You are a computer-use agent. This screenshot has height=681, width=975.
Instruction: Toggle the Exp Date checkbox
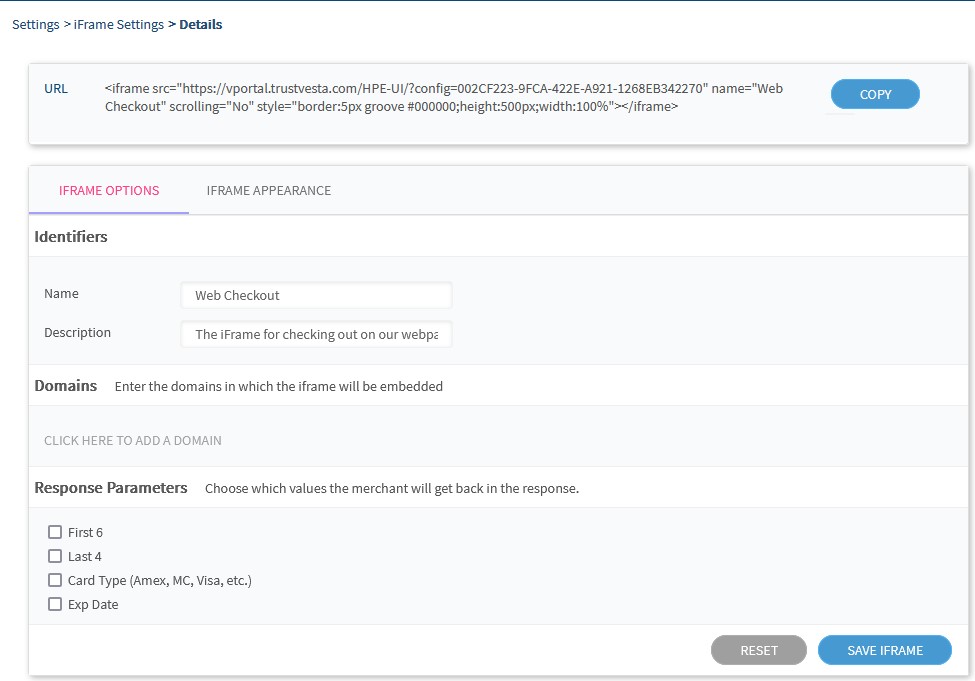(55, 604)
